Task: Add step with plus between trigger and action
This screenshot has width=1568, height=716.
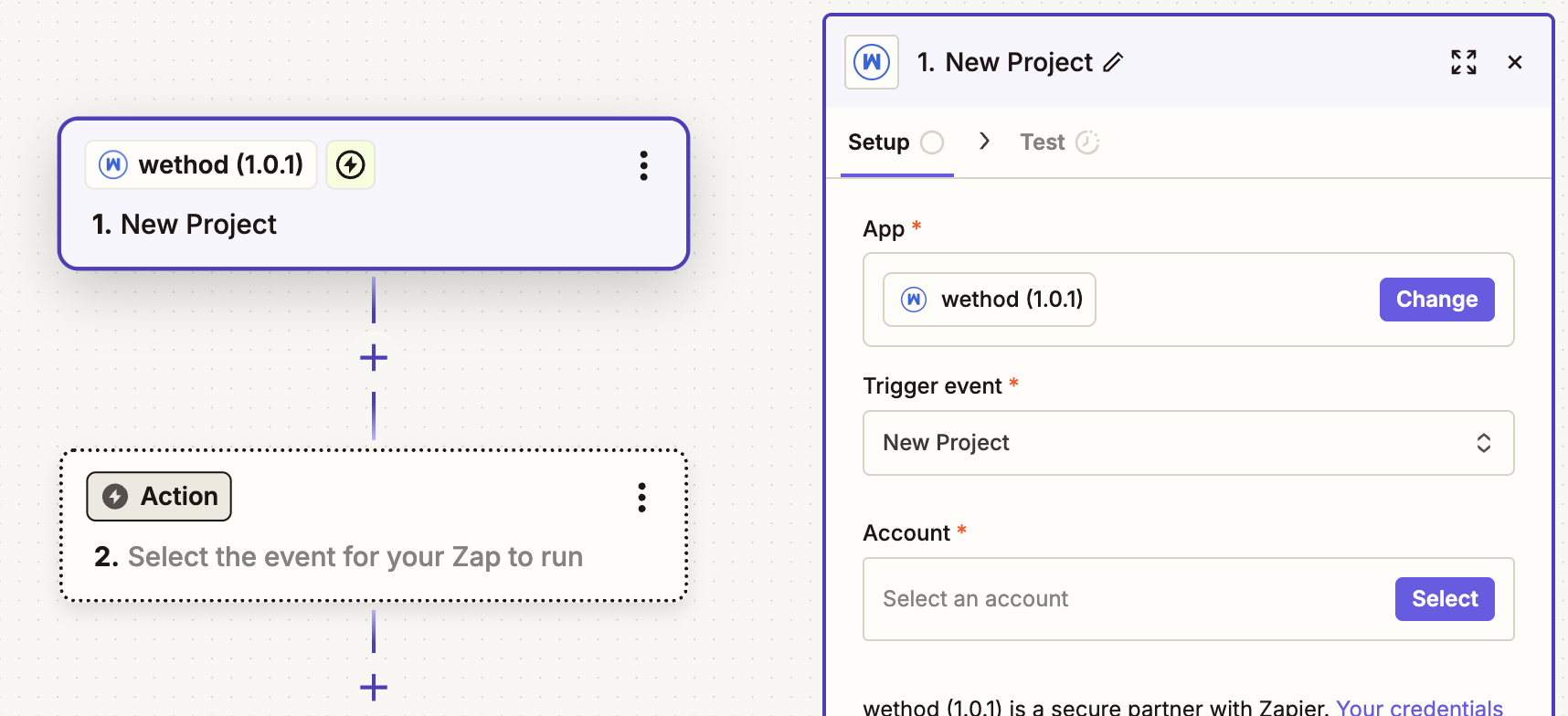Action: [374, 357]
